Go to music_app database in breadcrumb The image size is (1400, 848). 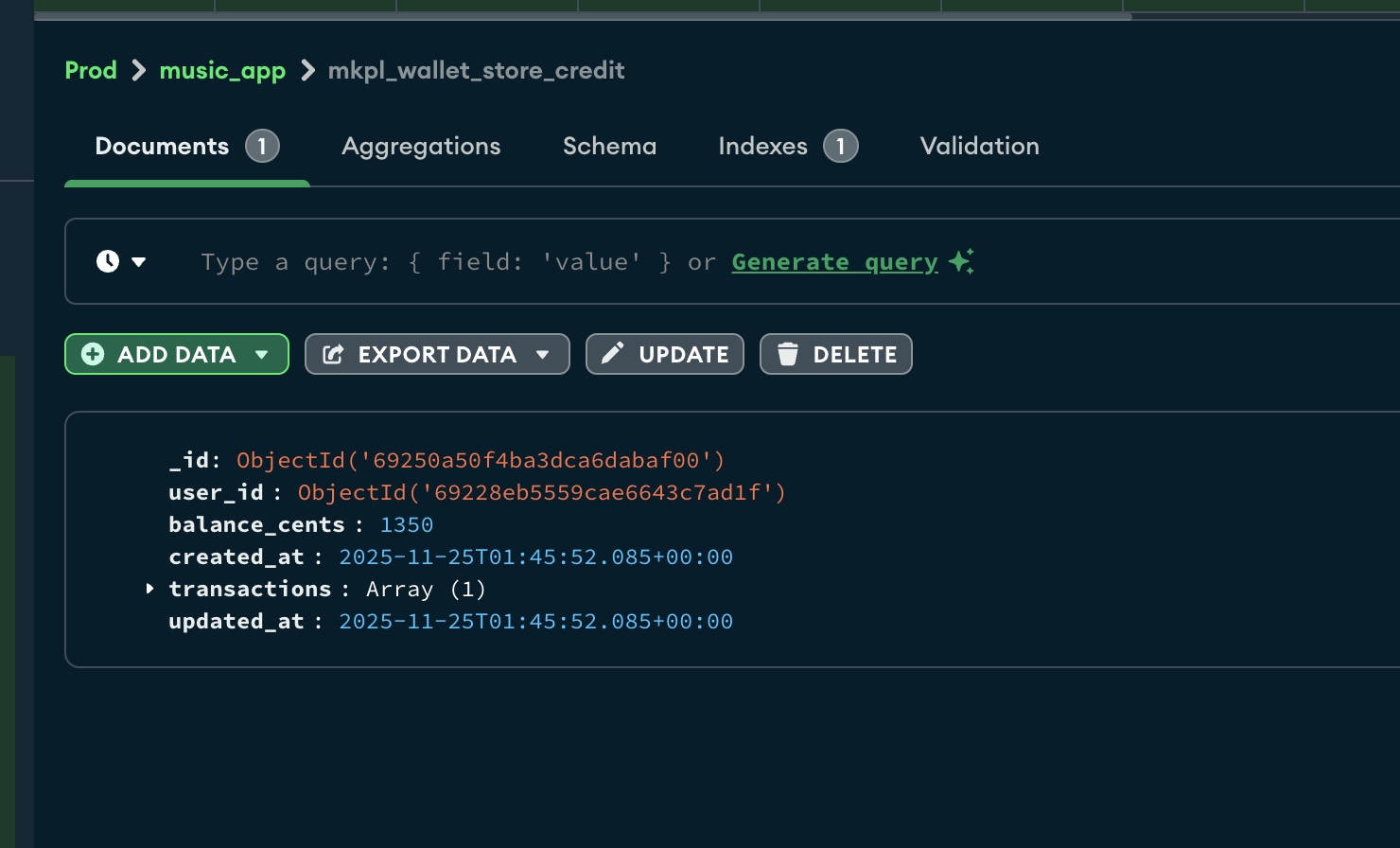click(222, 71)
